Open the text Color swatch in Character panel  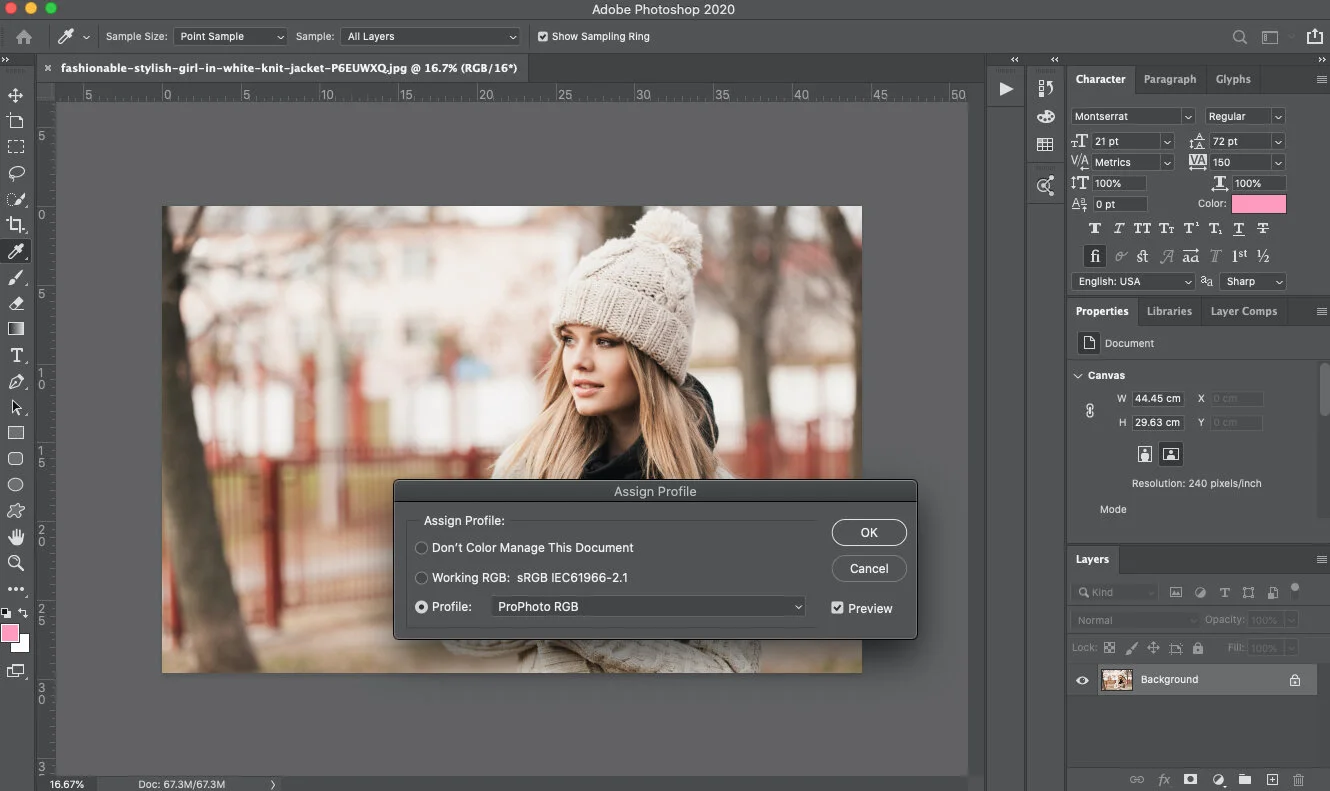1257,203
